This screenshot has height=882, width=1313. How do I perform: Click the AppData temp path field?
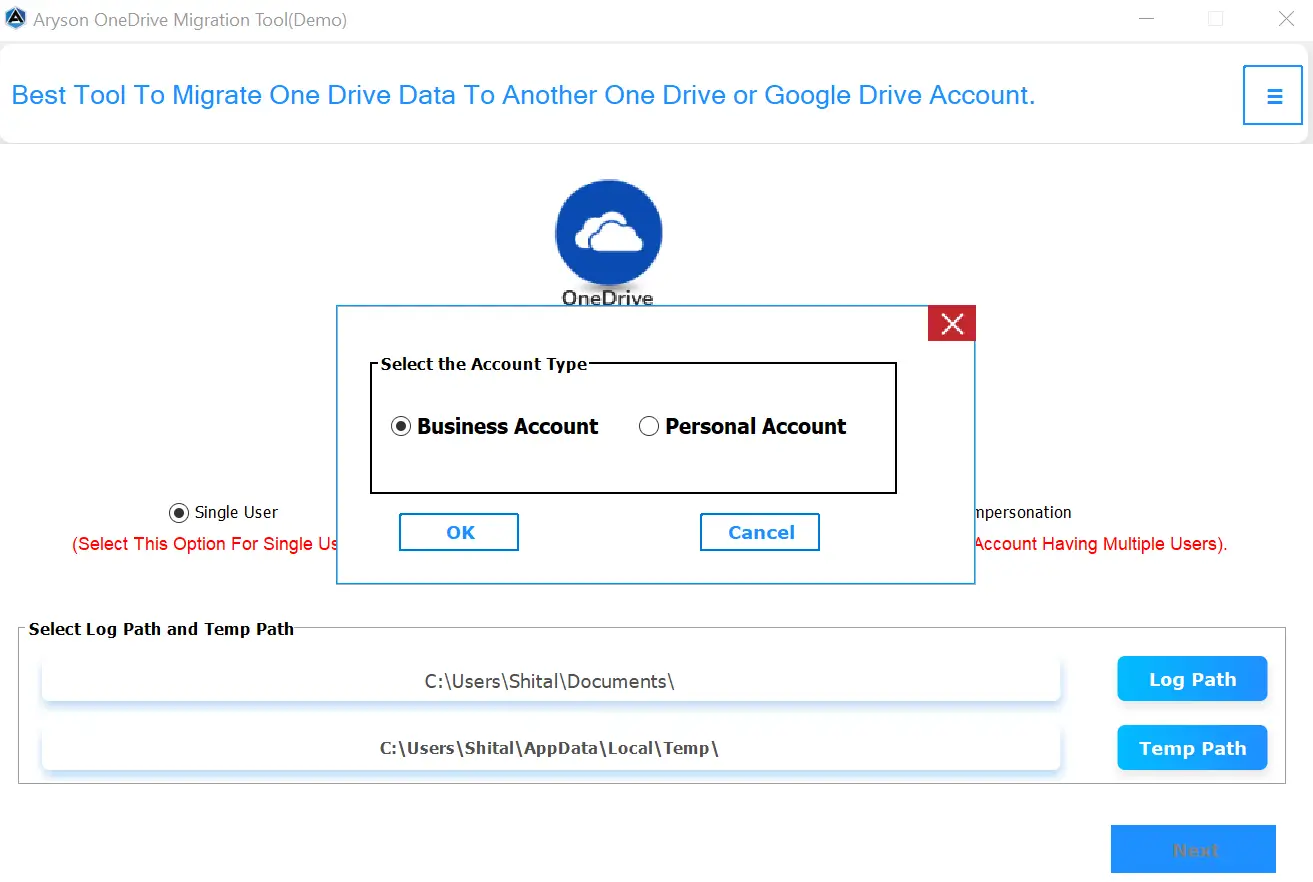(x=550, y=747)
